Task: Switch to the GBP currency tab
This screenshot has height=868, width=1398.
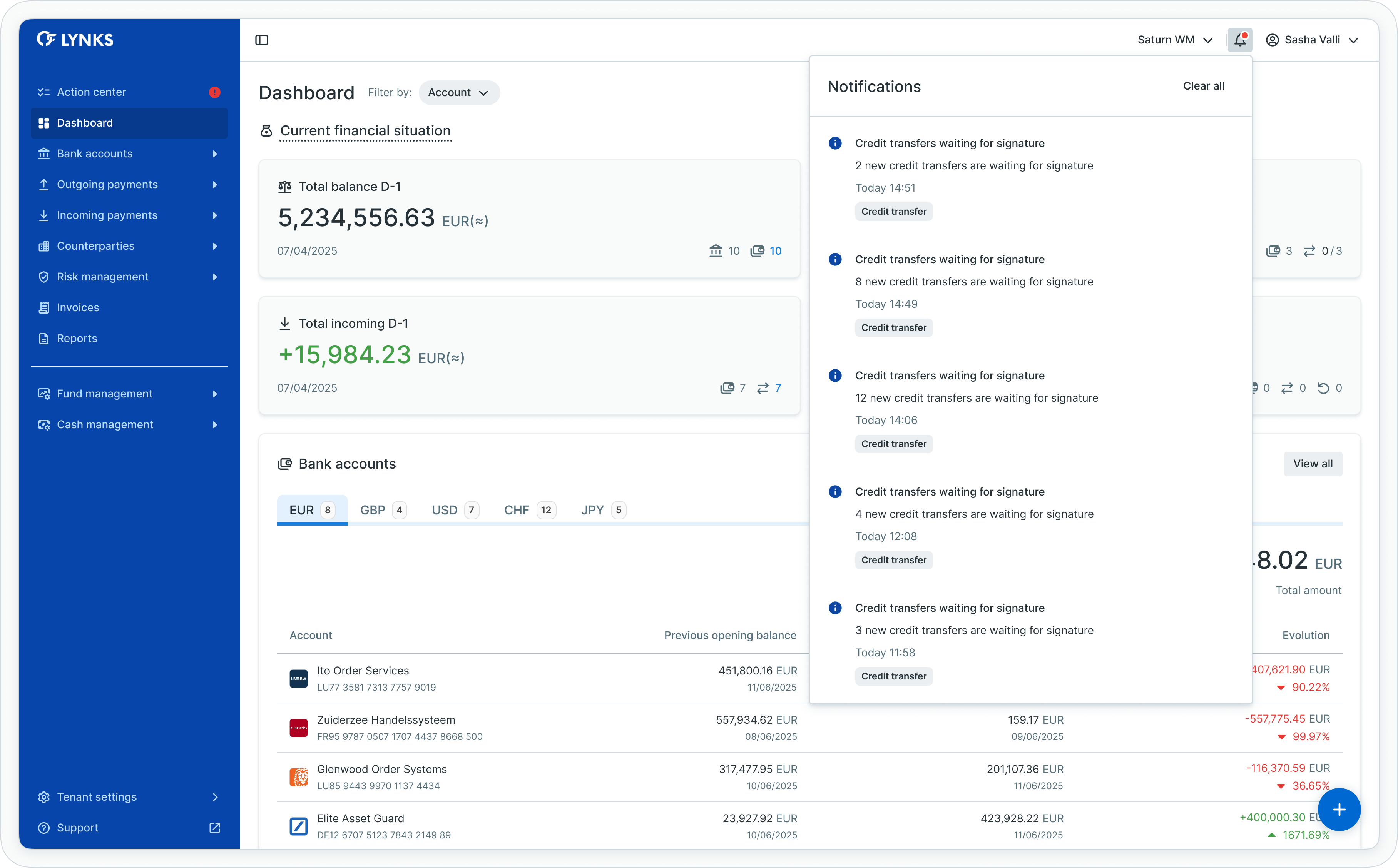Action: (383, 510)
